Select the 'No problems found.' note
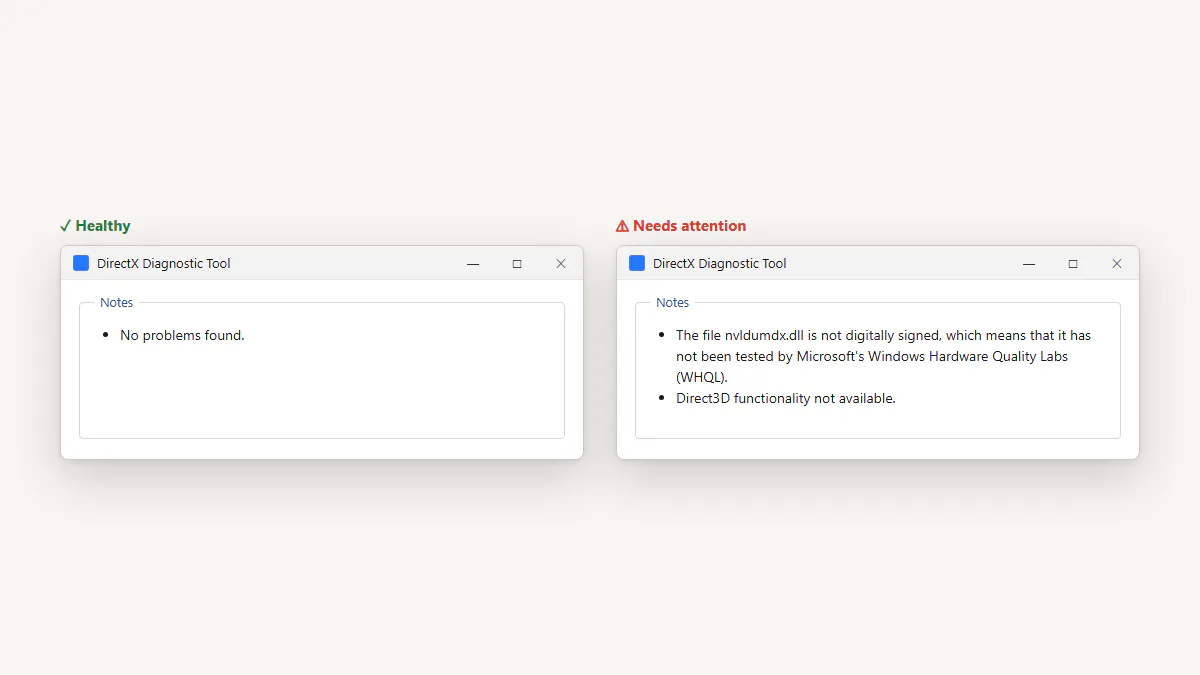 pos(182,335)
